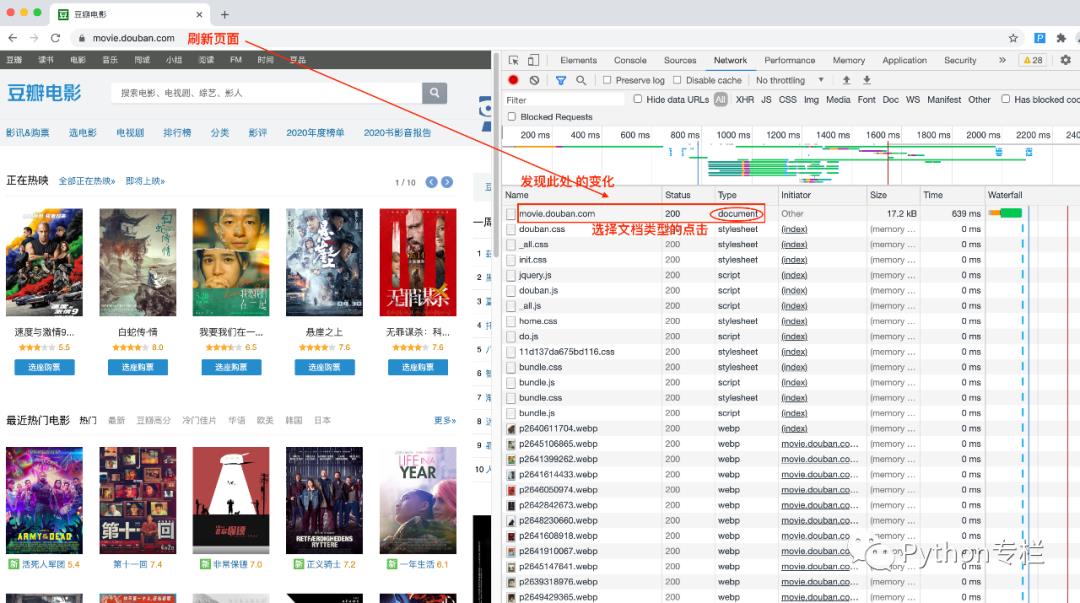Click 选座购票 button under 白蛇传·情

138,367
